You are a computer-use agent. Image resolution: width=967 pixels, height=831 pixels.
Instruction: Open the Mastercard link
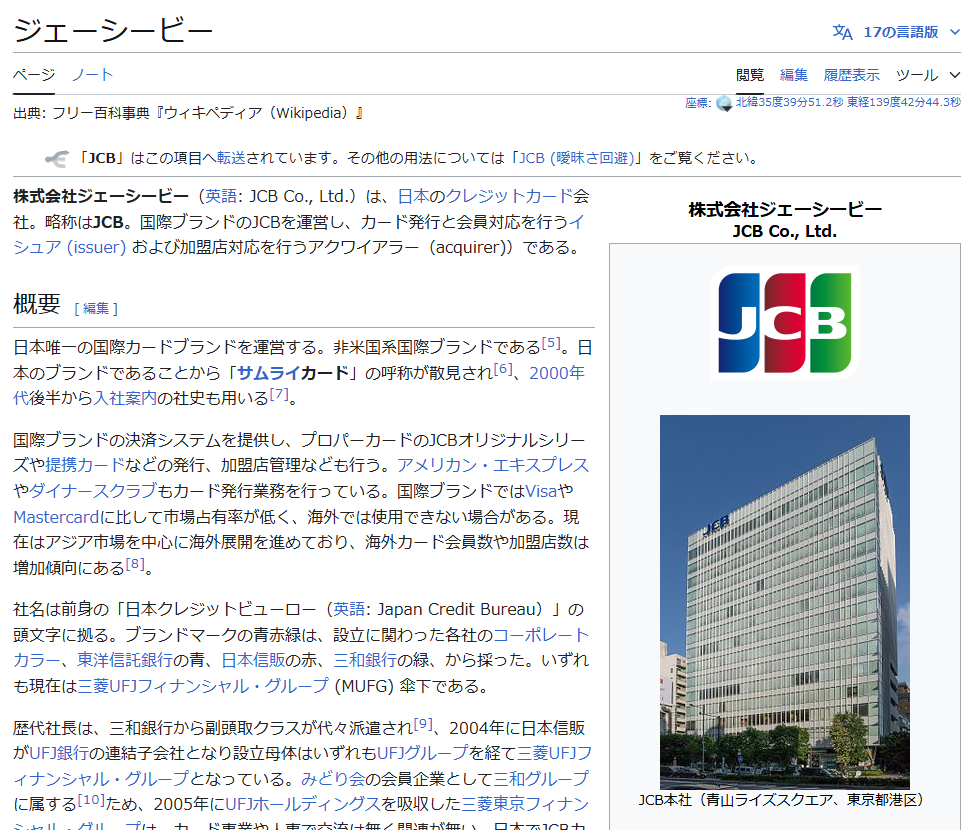click(56, 517)
